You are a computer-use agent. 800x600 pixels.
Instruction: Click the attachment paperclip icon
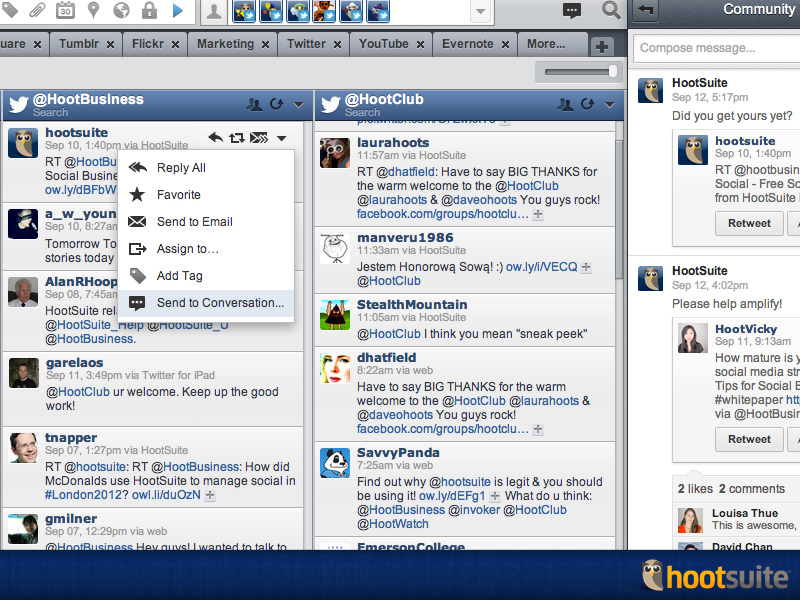[x=36, y=11]
